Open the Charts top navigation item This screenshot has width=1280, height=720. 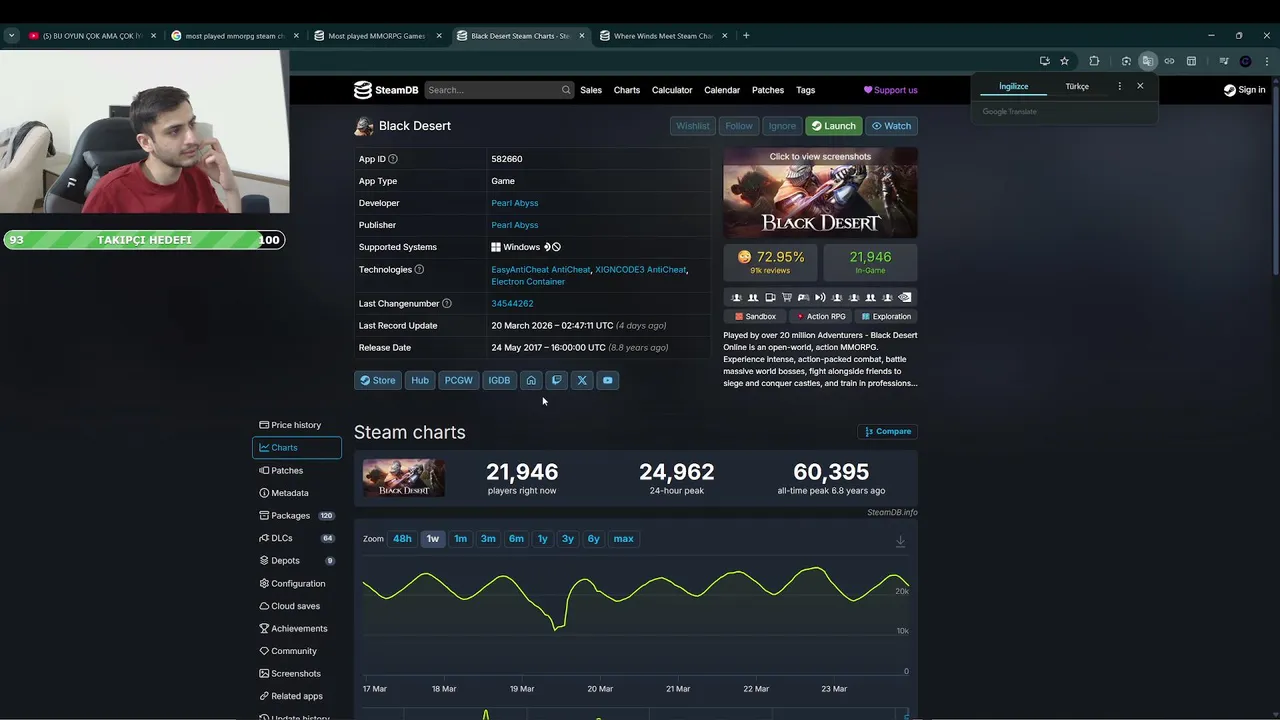click(x=627, y=90)
